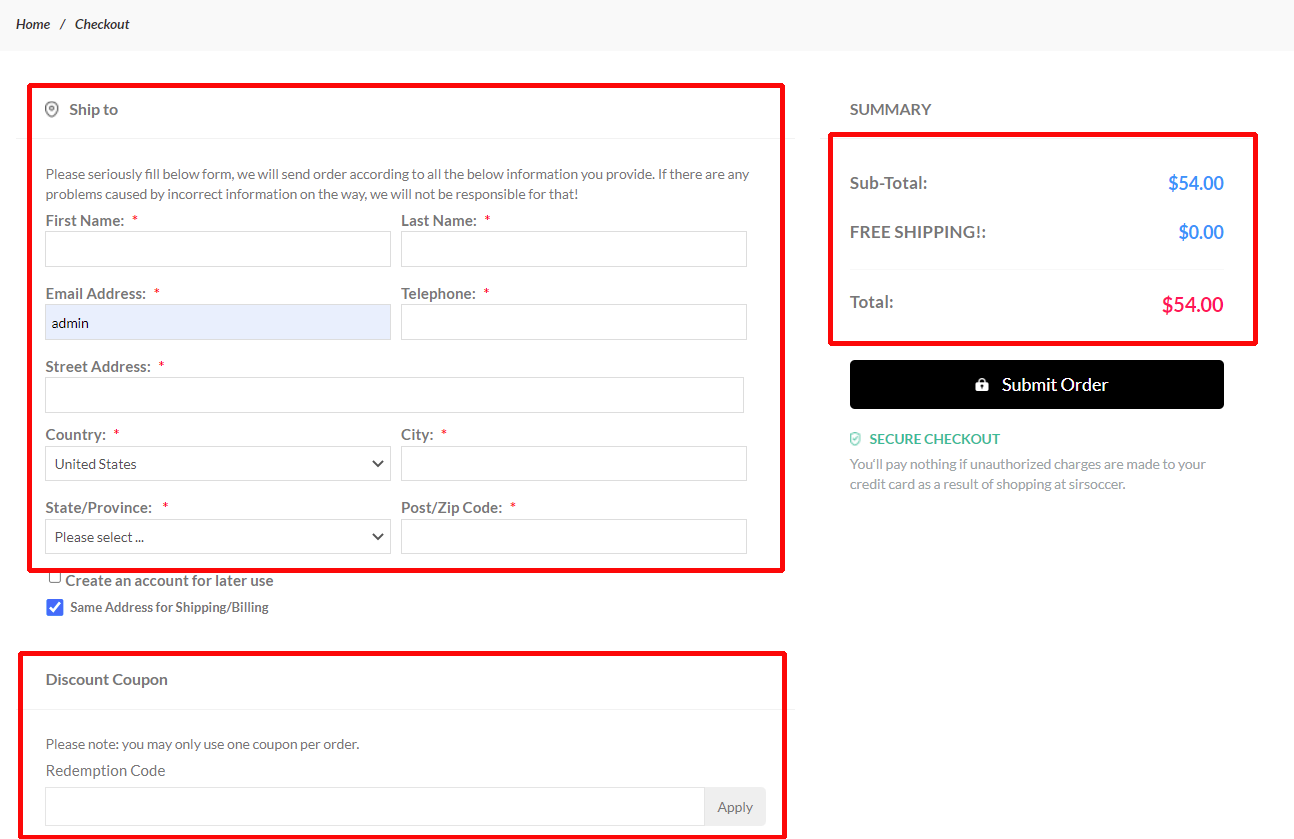Uncheck Same Address for Shipping/Billing
1294x839 pixels.
[55, 607]
